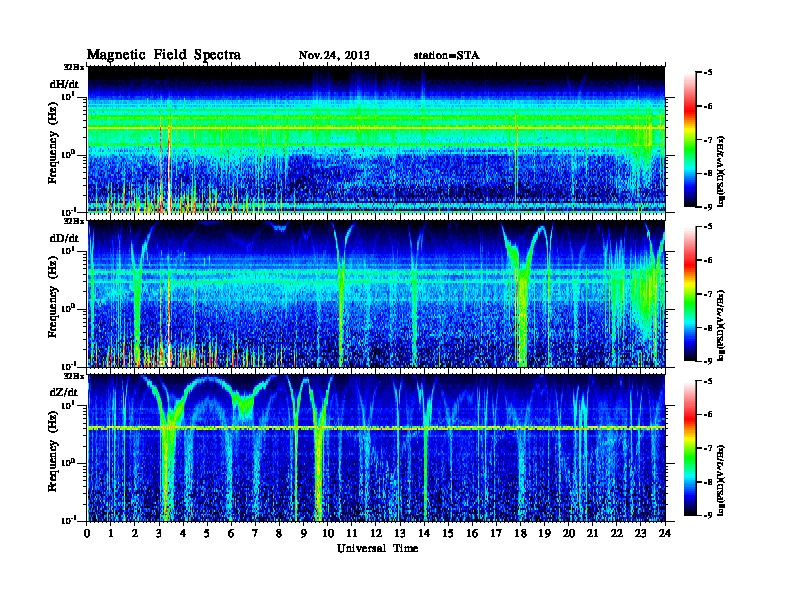Click hour tick label "12" on time axis
Viewport: 792px width, 612px height.
tap(376, 533)
